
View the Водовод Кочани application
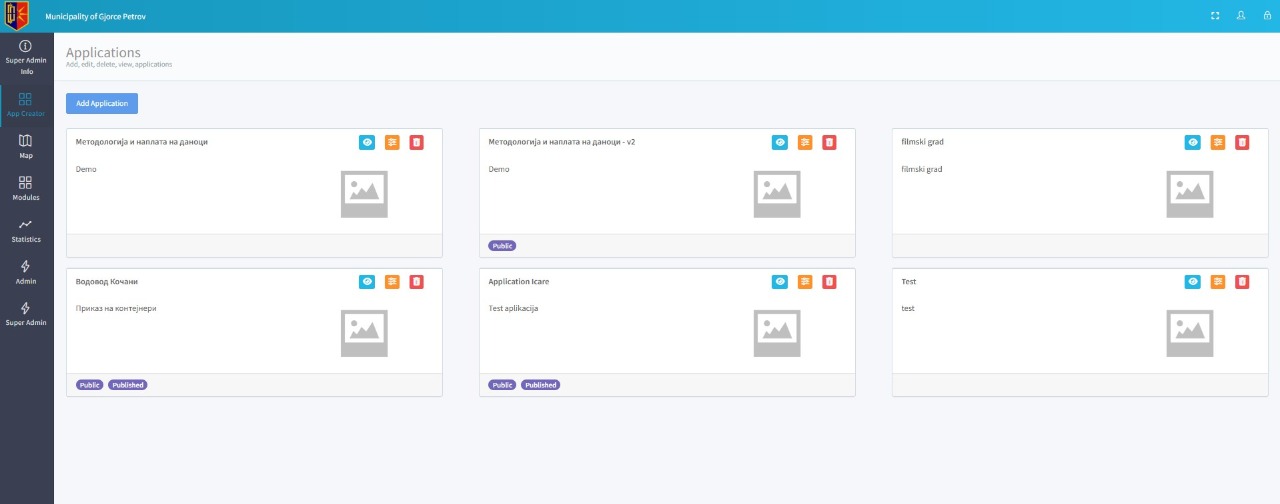[367, 281]
